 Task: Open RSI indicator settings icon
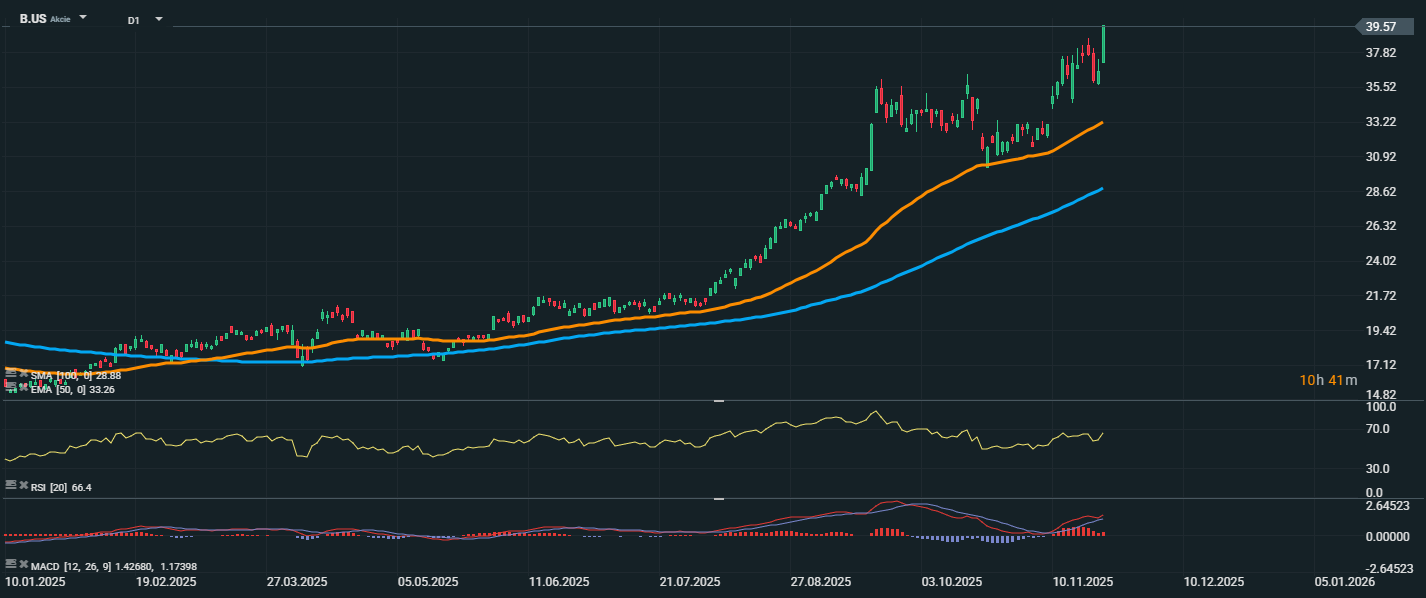[x=10, y=486]
